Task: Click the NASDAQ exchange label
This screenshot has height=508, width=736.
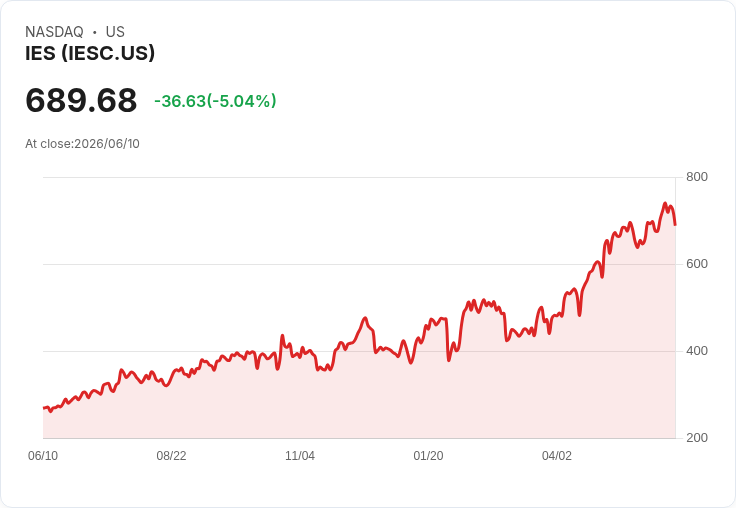Action: pos(54,32)
